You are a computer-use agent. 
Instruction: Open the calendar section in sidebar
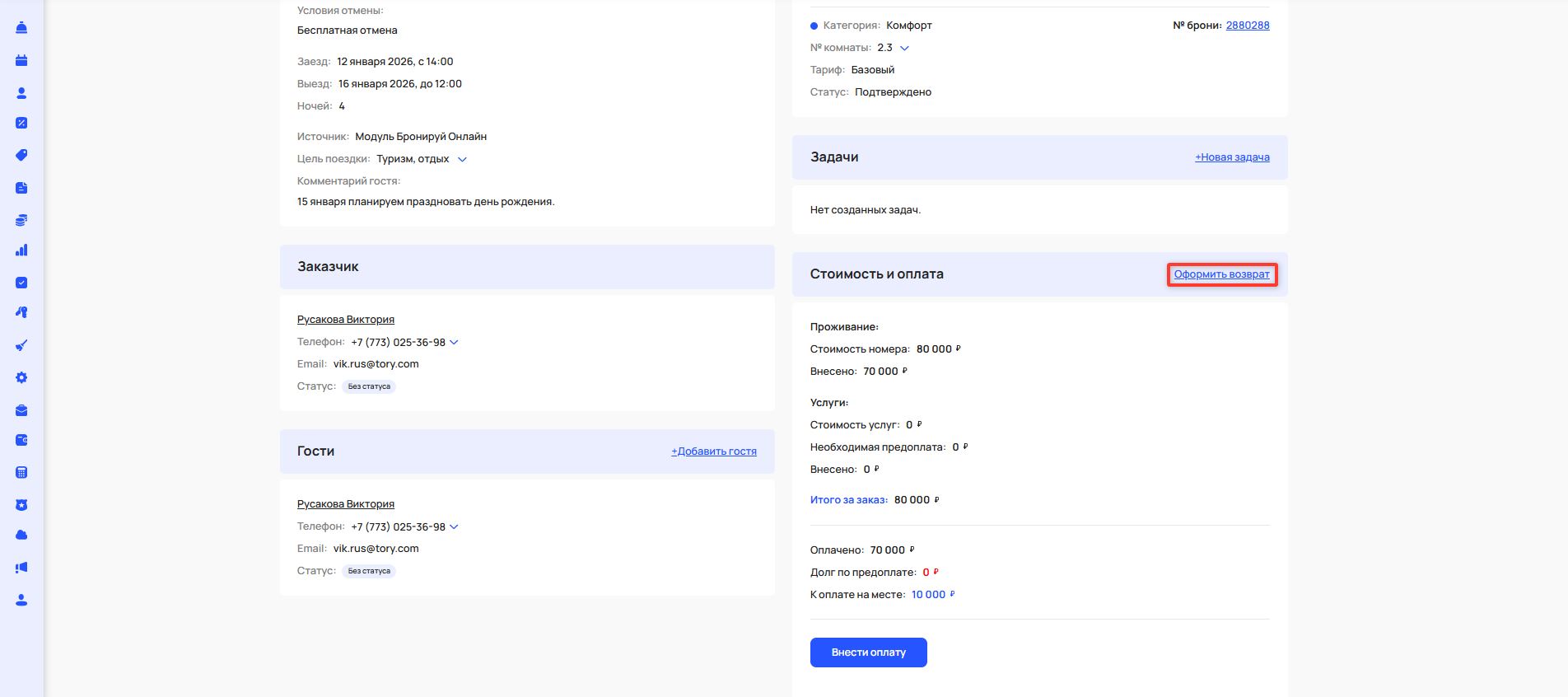21,60
